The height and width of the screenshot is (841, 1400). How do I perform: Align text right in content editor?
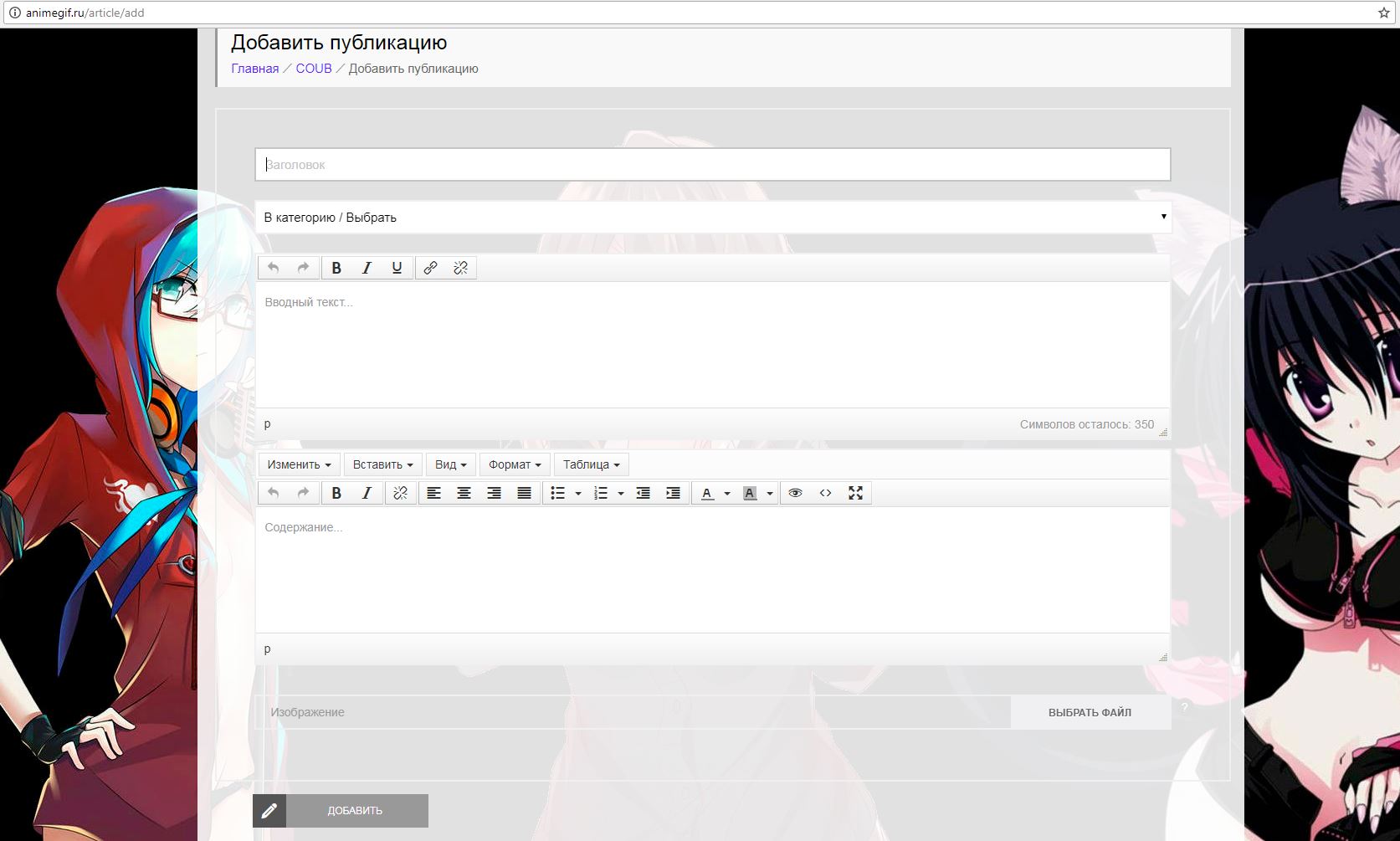click(x=494, y=493)
